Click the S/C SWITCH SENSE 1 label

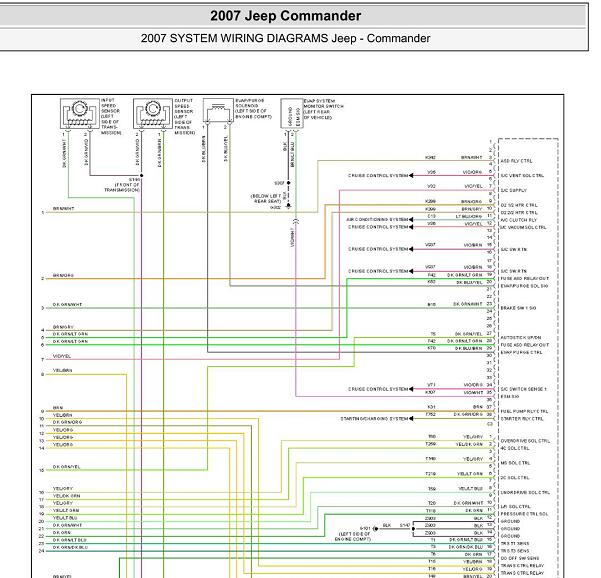click(x=524, y=389)
